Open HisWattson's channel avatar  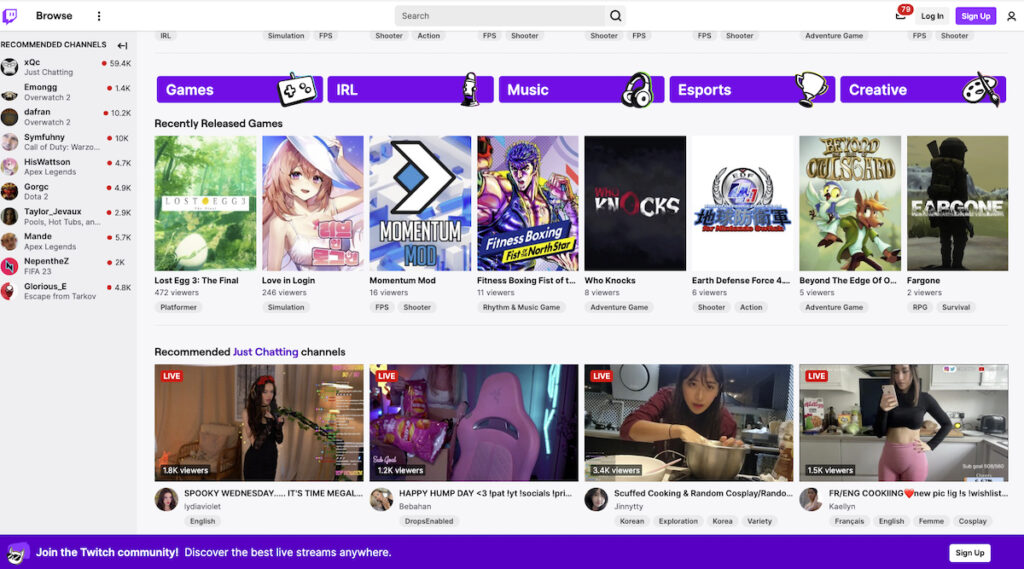(10, 167)
